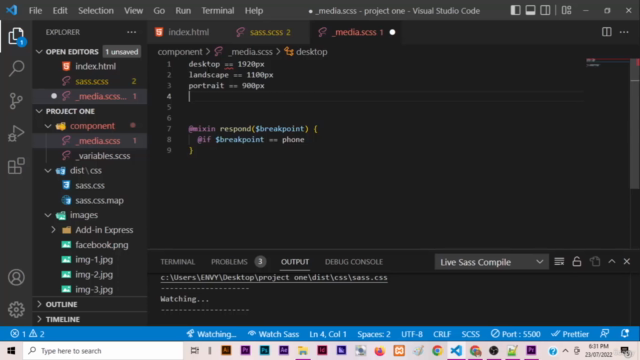
Task: Open the Selection menu
Action: 96,11
